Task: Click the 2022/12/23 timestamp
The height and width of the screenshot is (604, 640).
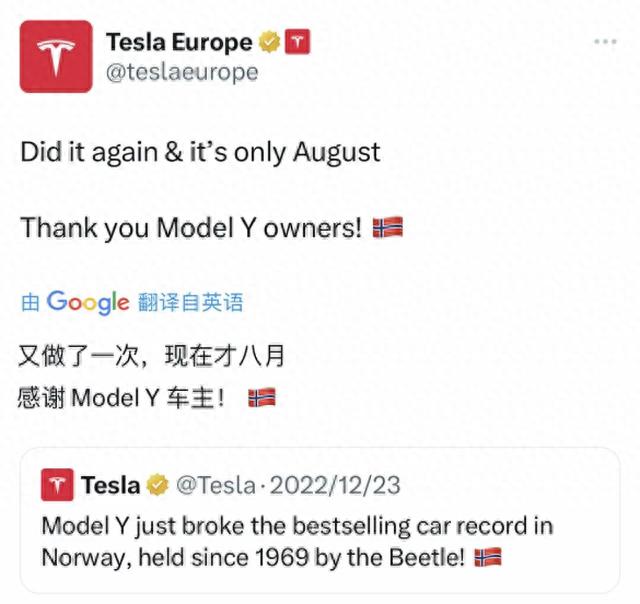Action: click(x=335, y=485)
